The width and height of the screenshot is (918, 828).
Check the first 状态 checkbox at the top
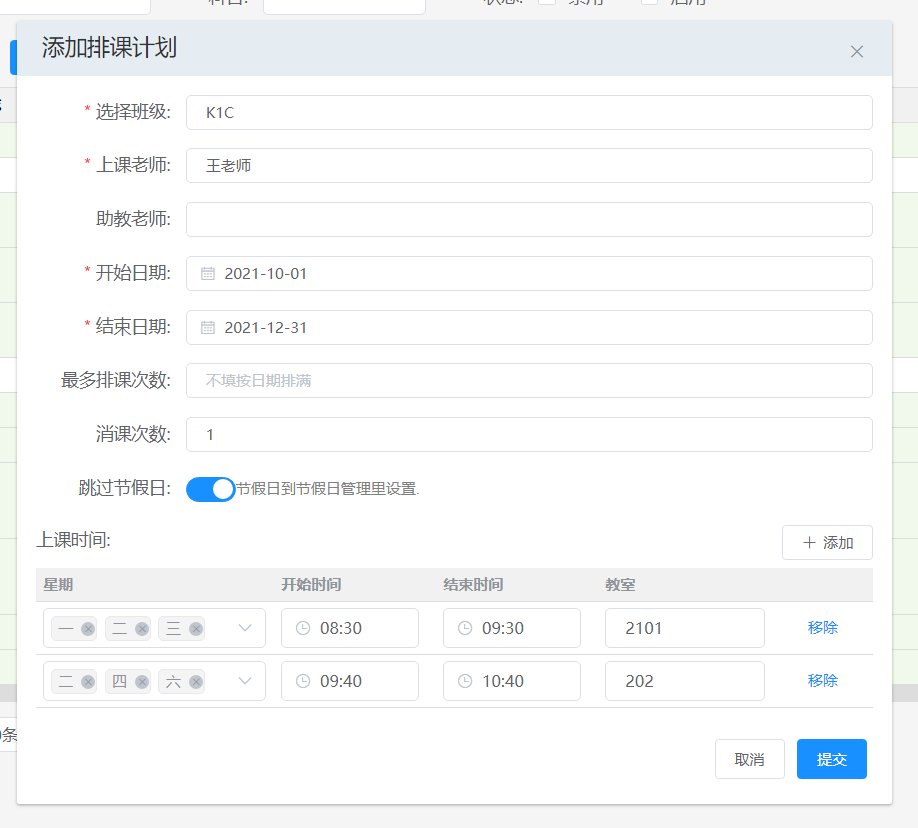(544, 3)
